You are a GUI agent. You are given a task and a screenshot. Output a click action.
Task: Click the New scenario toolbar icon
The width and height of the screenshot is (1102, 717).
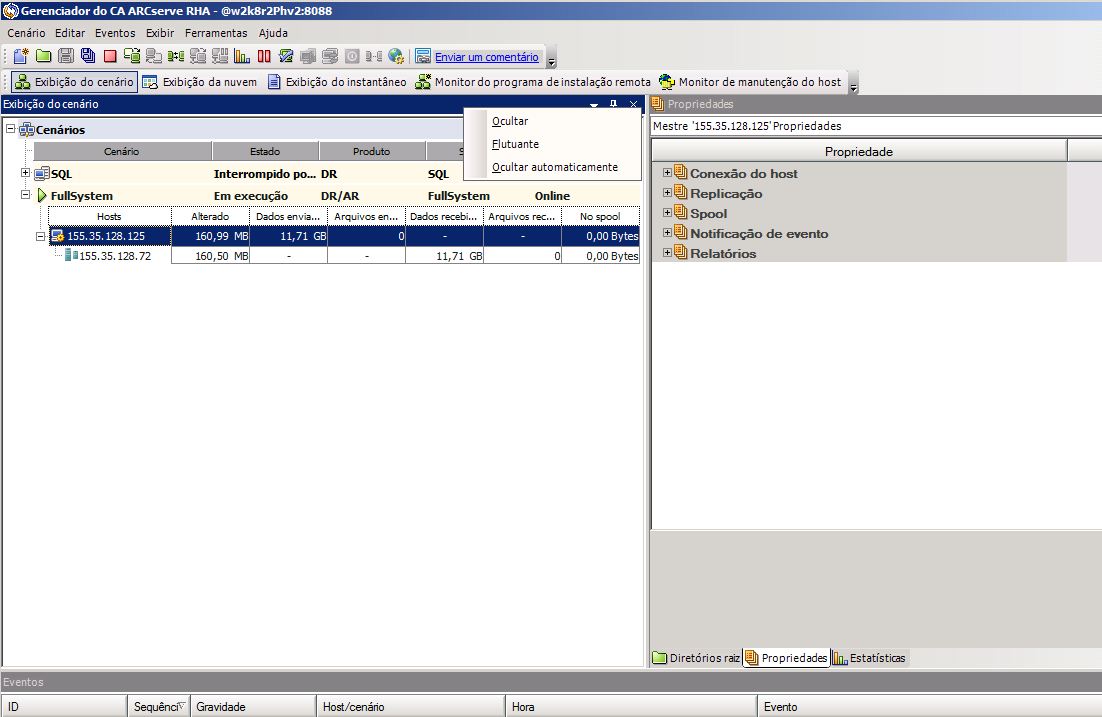click(x=20, y=57)
